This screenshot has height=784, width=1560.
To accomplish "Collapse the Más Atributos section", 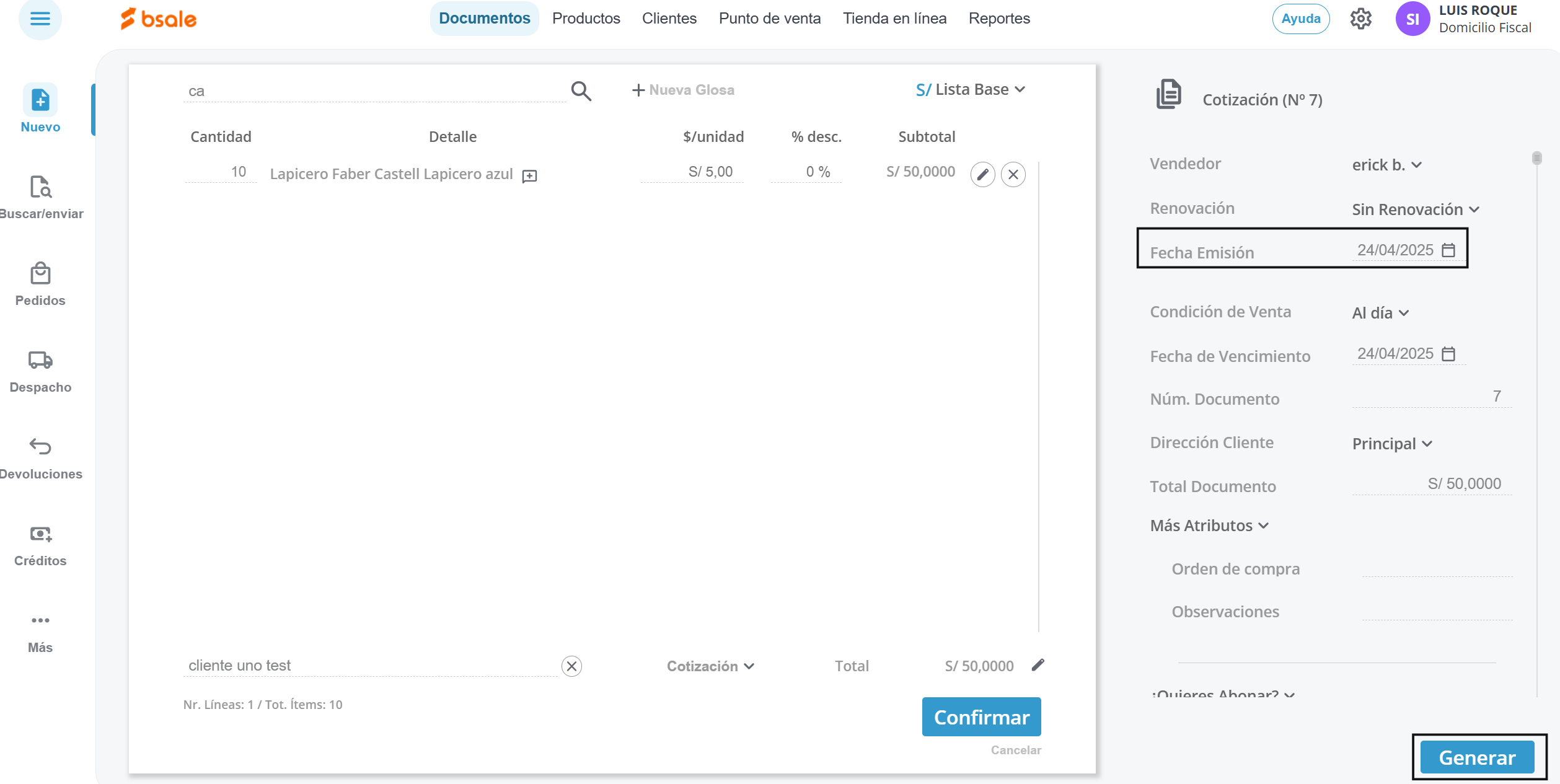I will point(1209,526).
